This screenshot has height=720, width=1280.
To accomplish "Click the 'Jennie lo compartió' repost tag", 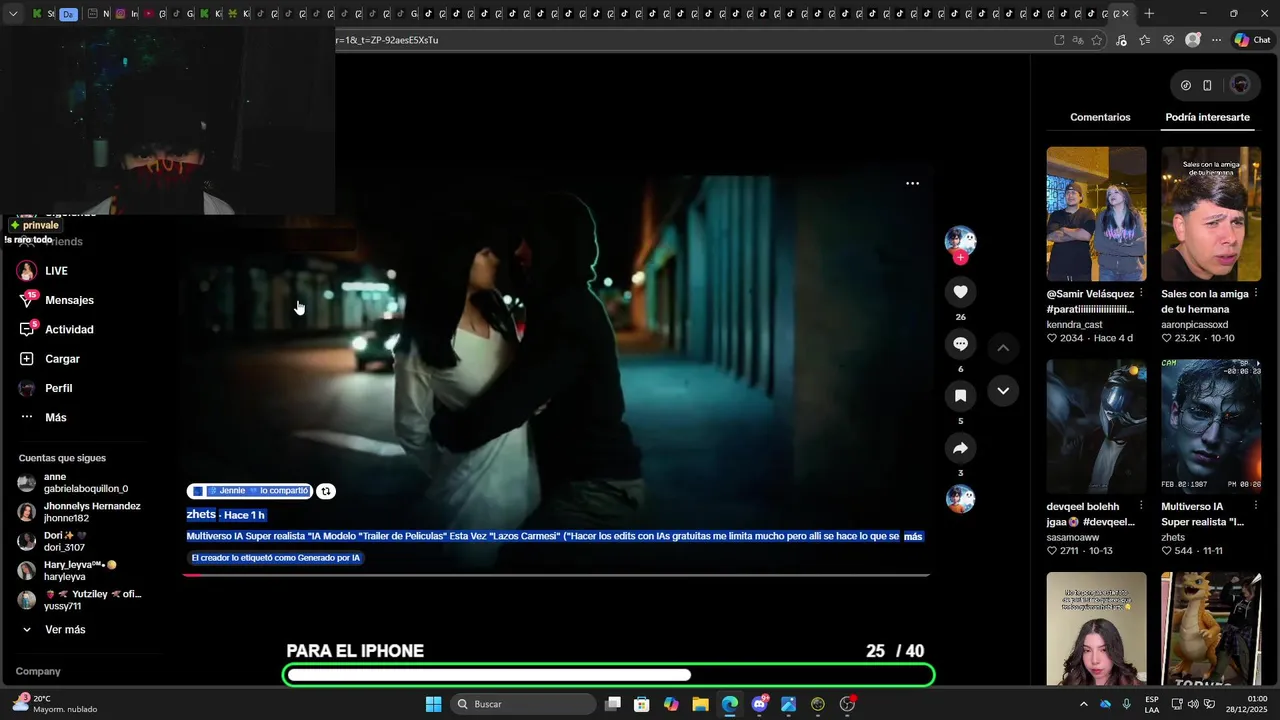I will (x=250, y=491).
